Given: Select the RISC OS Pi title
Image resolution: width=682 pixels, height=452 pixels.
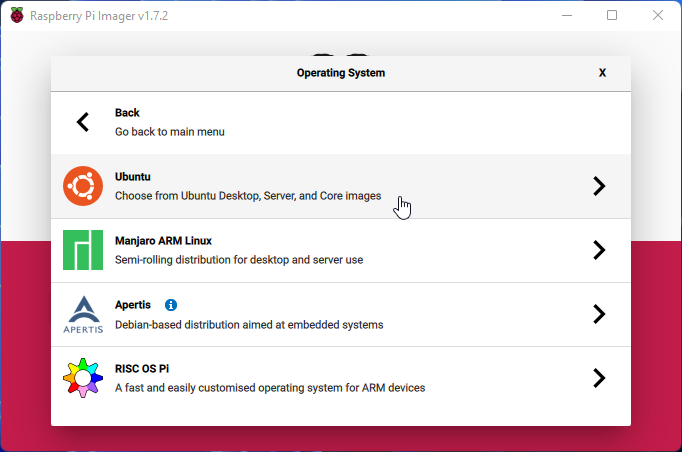Looking at the screenshot, I should tap(142, 368).
